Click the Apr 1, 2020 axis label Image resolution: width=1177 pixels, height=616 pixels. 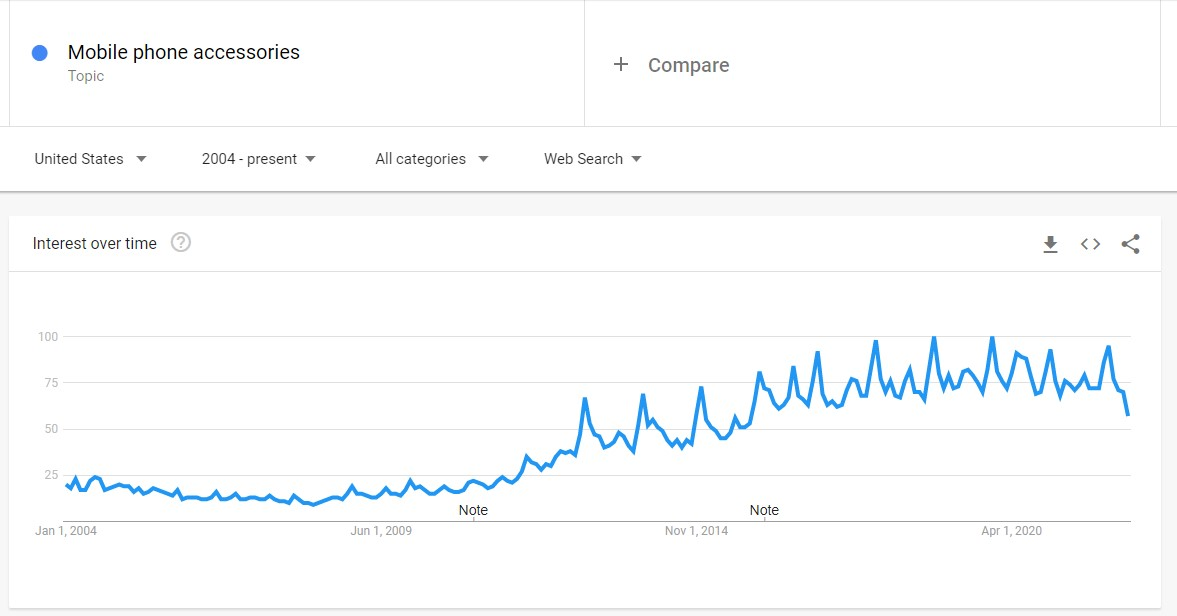tap(1011, 530)
